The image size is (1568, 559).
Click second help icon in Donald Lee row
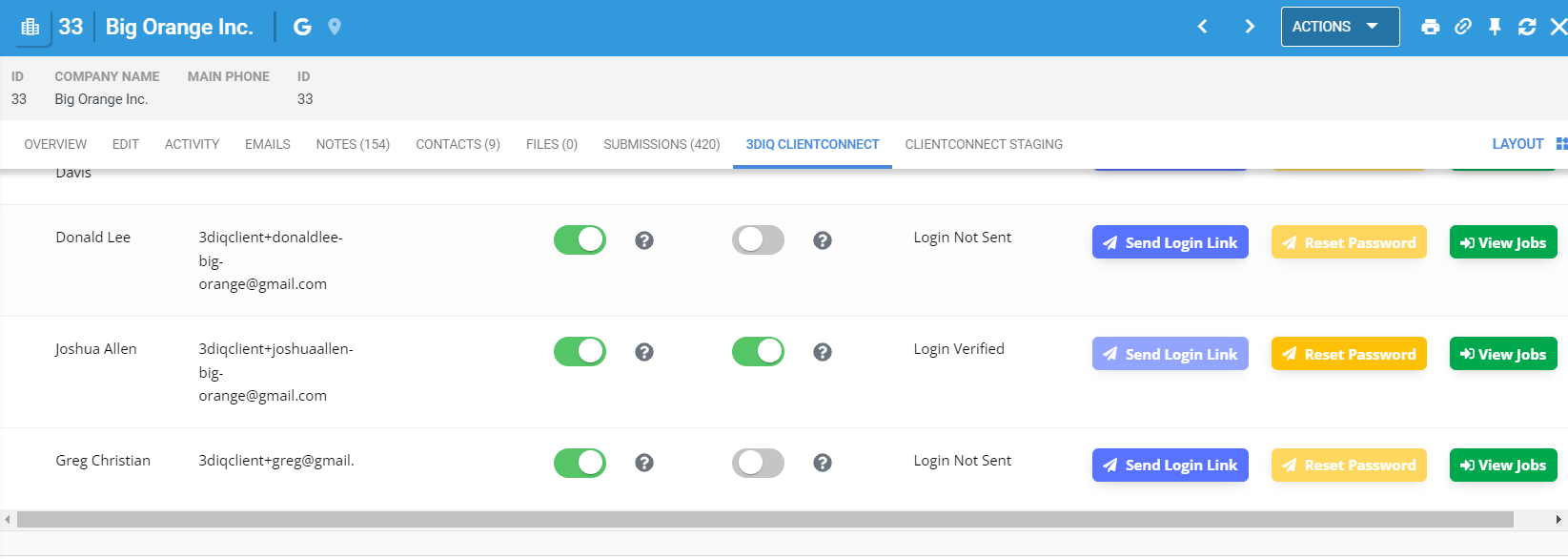coord(823,240)
